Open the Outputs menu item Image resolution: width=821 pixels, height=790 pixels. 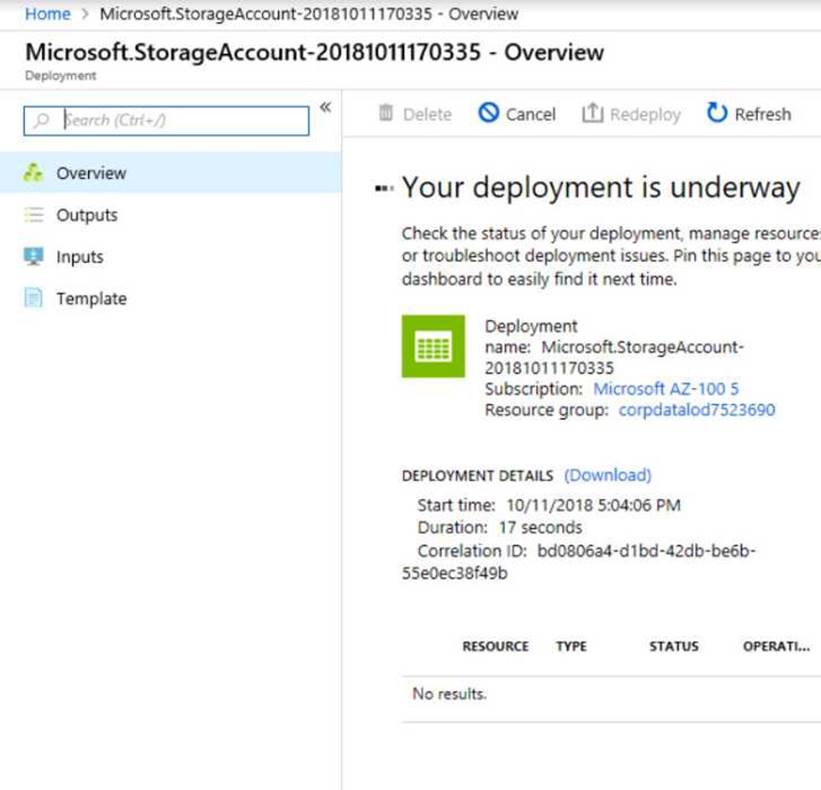coord(170,215)
